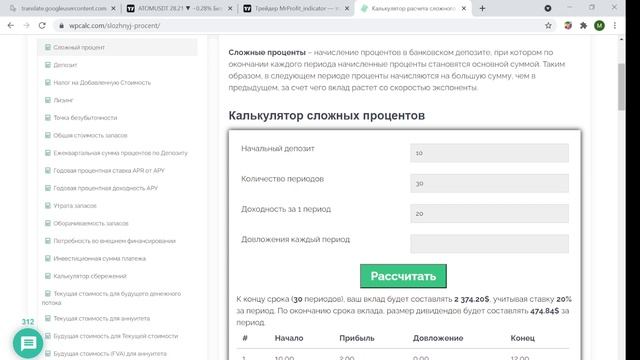This screenshot has height=360, width=640.
Task: Open the green M profile avatar
Action: pos(599,25)
